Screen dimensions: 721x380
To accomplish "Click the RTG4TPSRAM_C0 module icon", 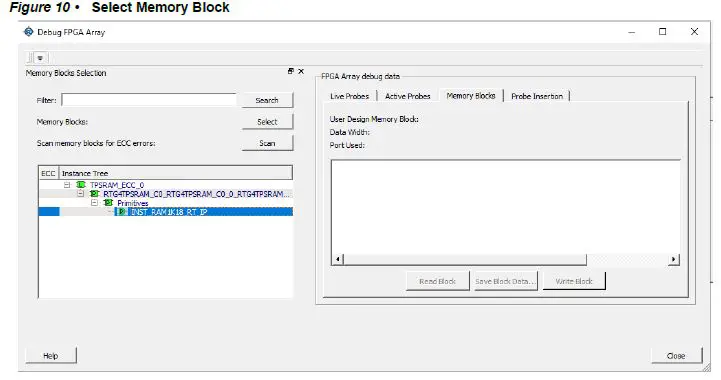I will (x=95, y=194).
